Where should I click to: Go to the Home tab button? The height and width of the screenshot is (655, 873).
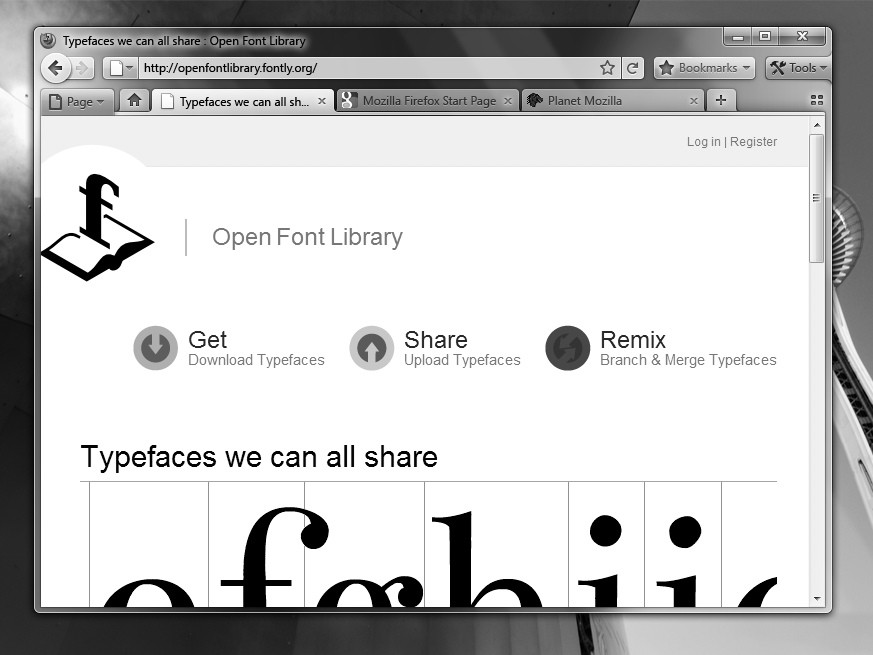[x=134, y=100]
